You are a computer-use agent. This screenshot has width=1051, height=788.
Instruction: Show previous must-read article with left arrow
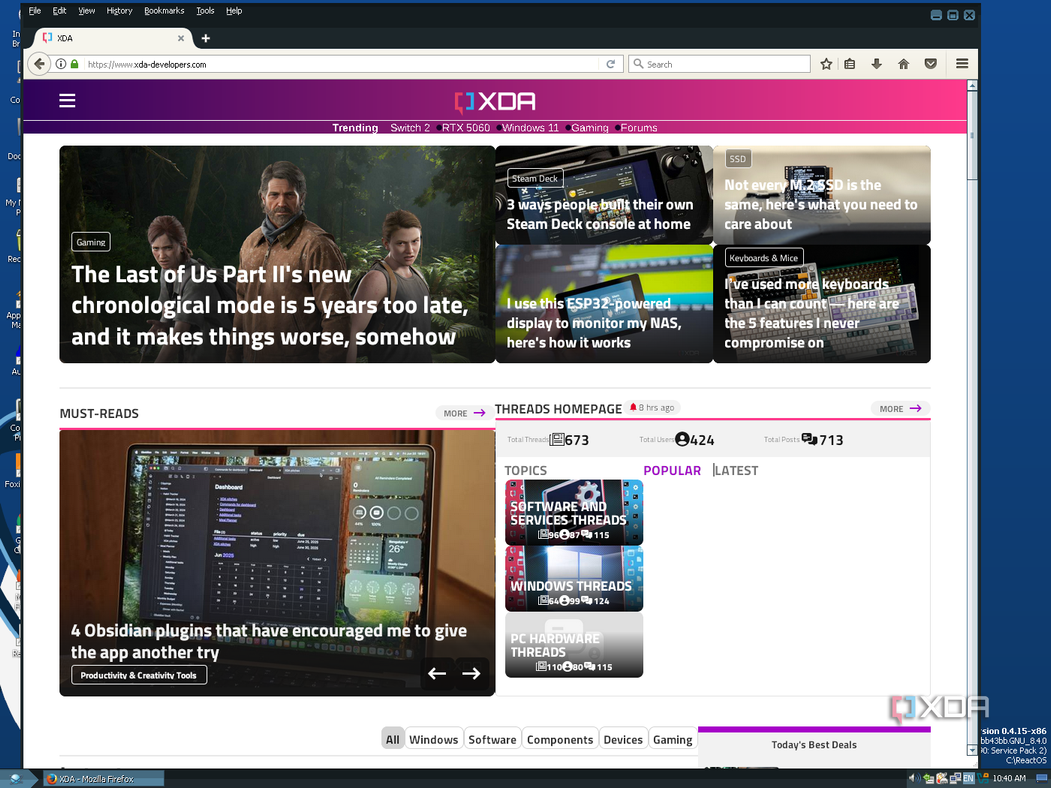pyautogui.click(x=437, y=673)
